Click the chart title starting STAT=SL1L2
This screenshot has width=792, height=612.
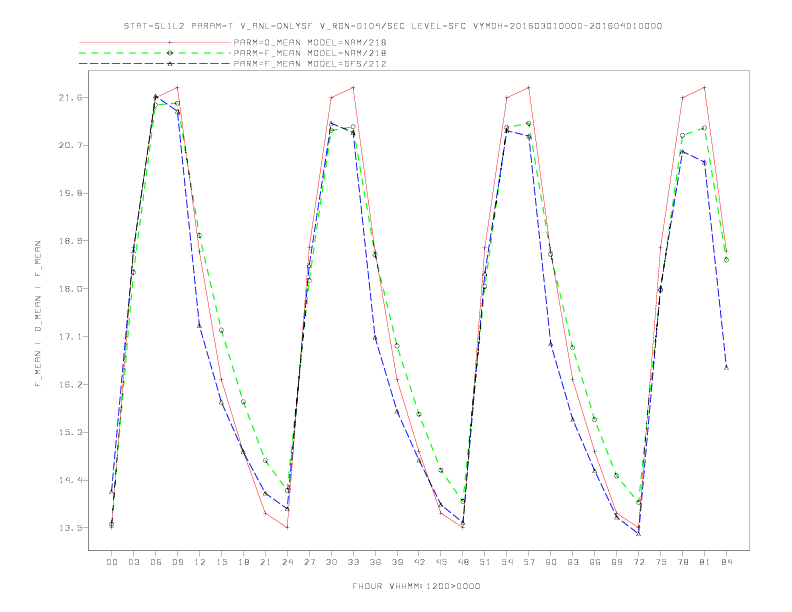[x=392, y=26]
